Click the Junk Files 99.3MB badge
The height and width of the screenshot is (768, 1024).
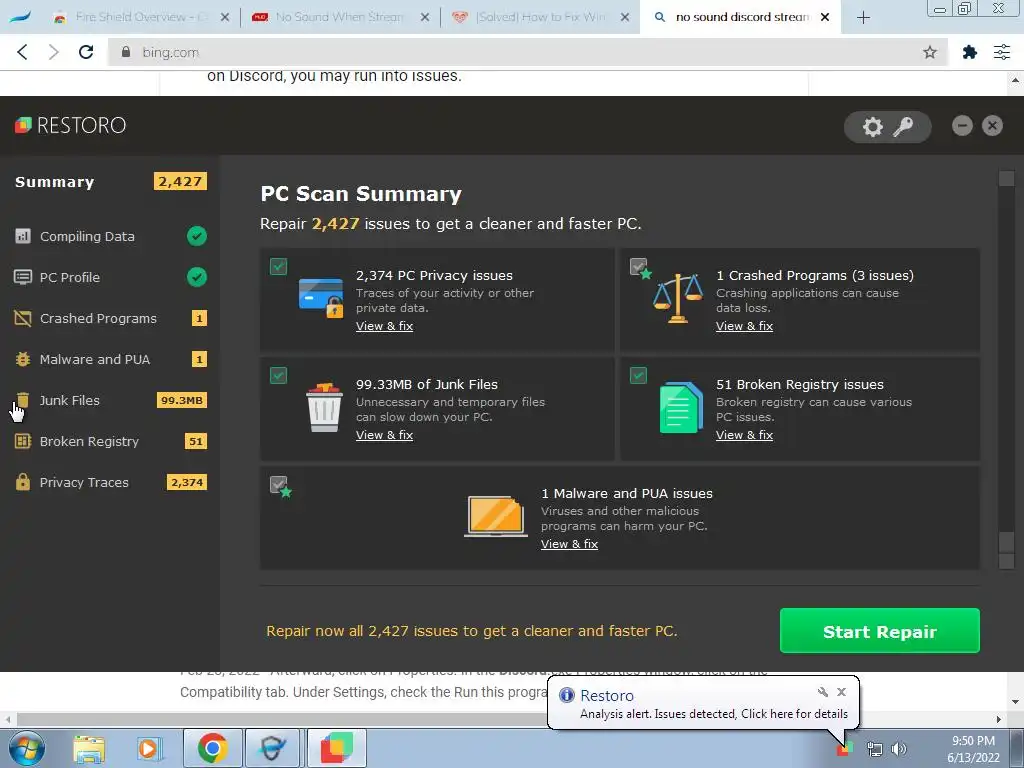pos(182,400)
